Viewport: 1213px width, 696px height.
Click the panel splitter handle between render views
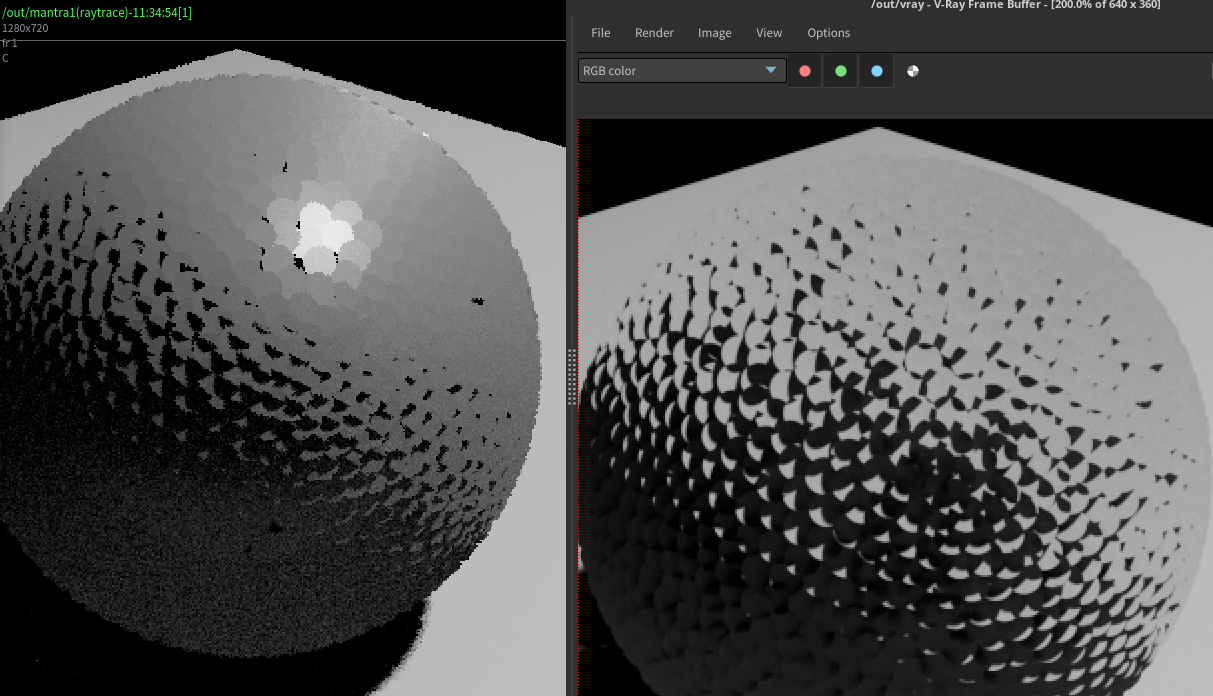pos(573,377)
